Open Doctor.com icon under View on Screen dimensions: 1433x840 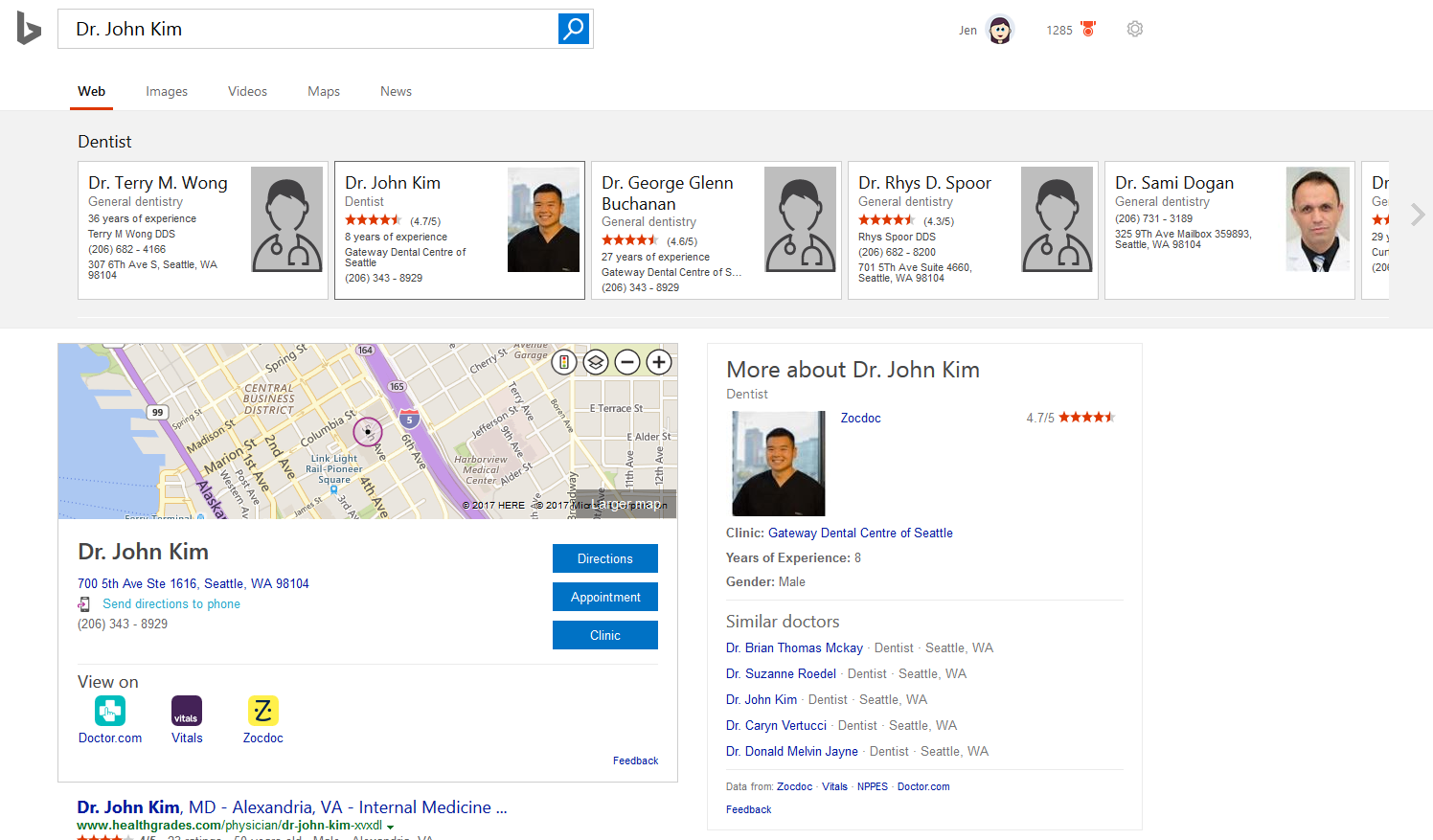[110, 711]
